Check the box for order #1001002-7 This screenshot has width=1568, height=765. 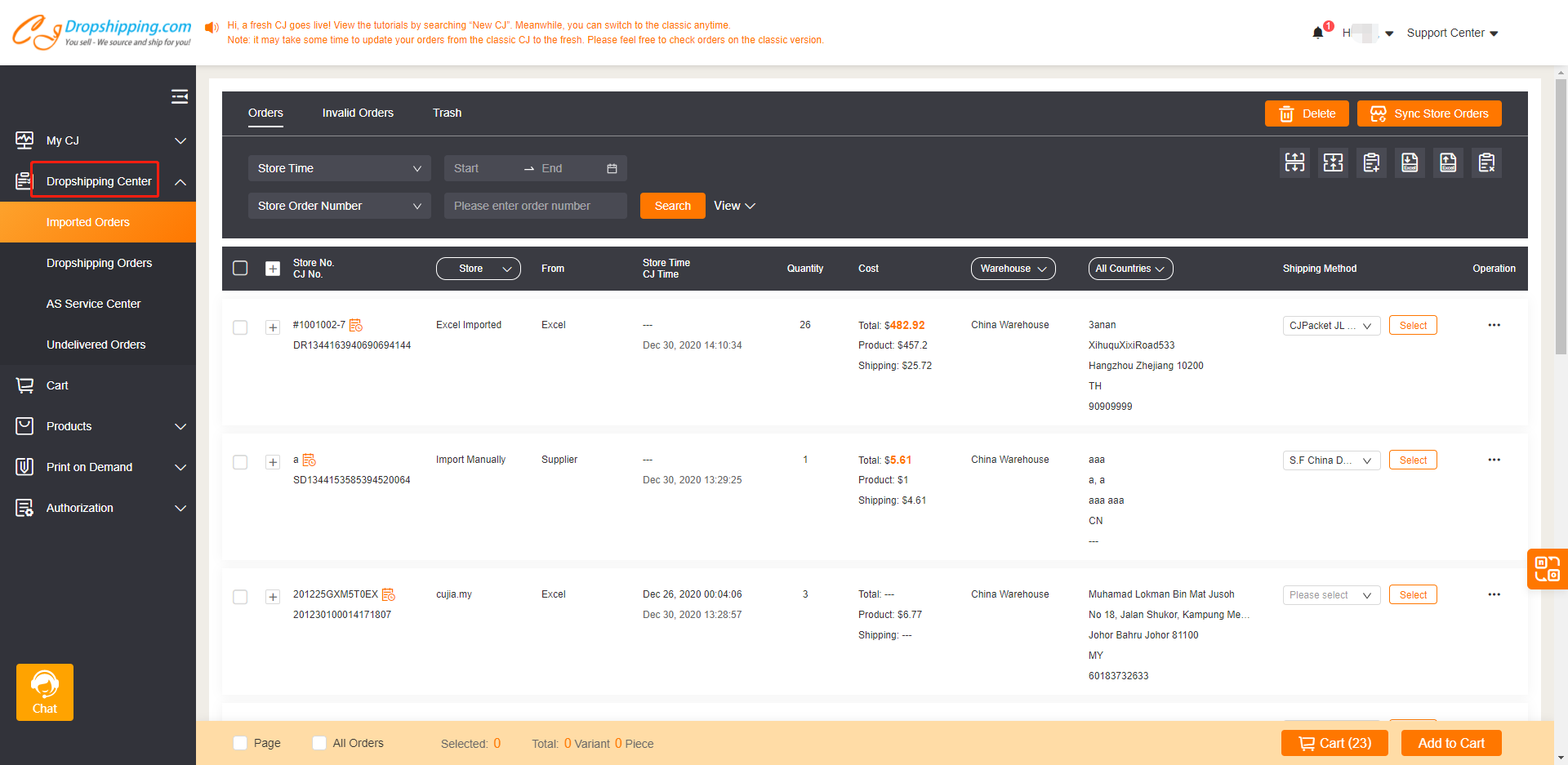[x=240, y=327]
